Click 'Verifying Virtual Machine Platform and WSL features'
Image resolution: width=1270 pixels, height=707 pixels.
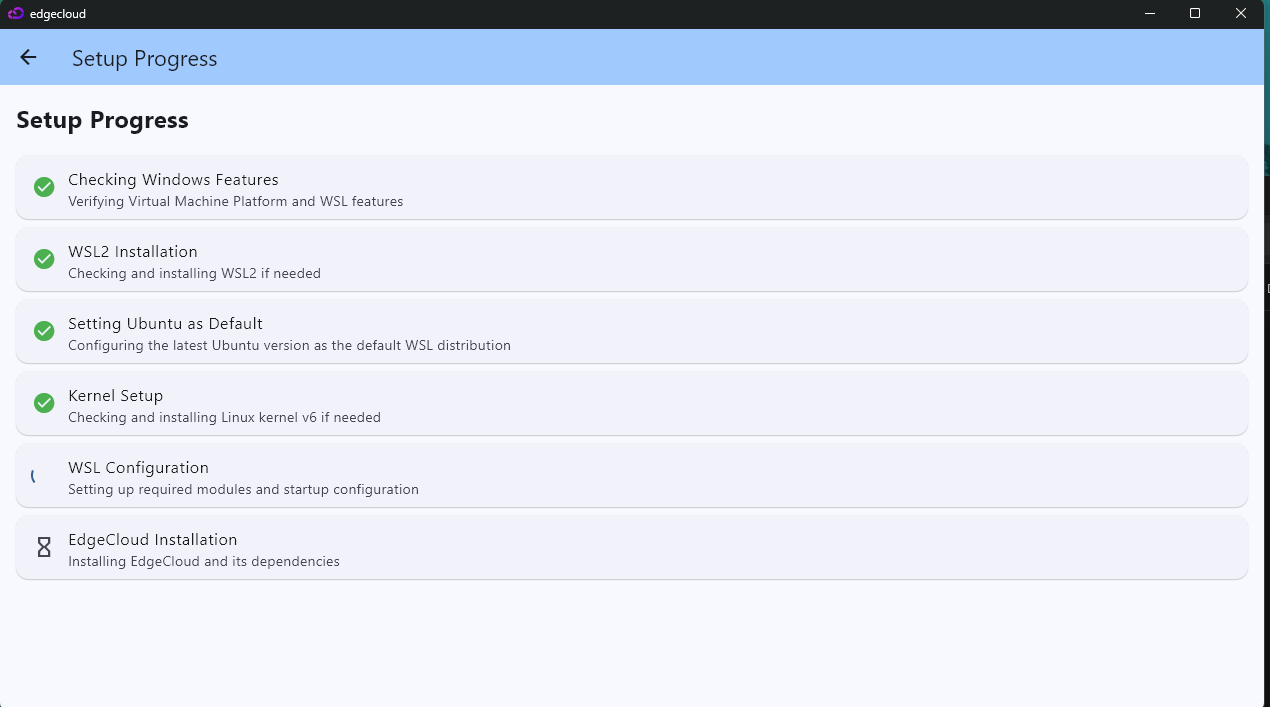point(235,201)
